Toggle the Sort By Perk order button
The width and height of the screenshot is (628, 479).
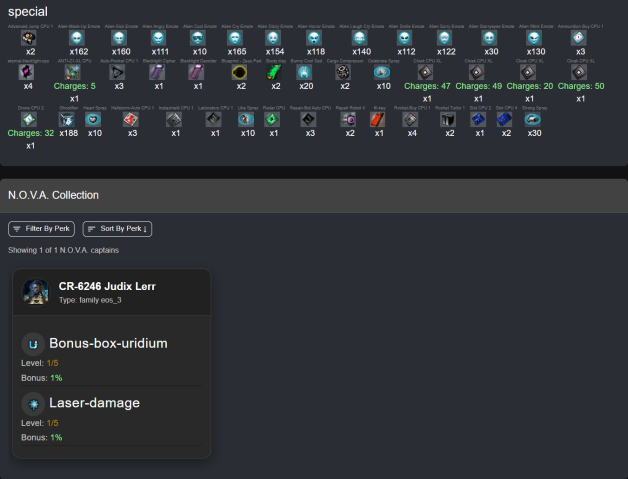pyautogui.click(x=117, y=229)
